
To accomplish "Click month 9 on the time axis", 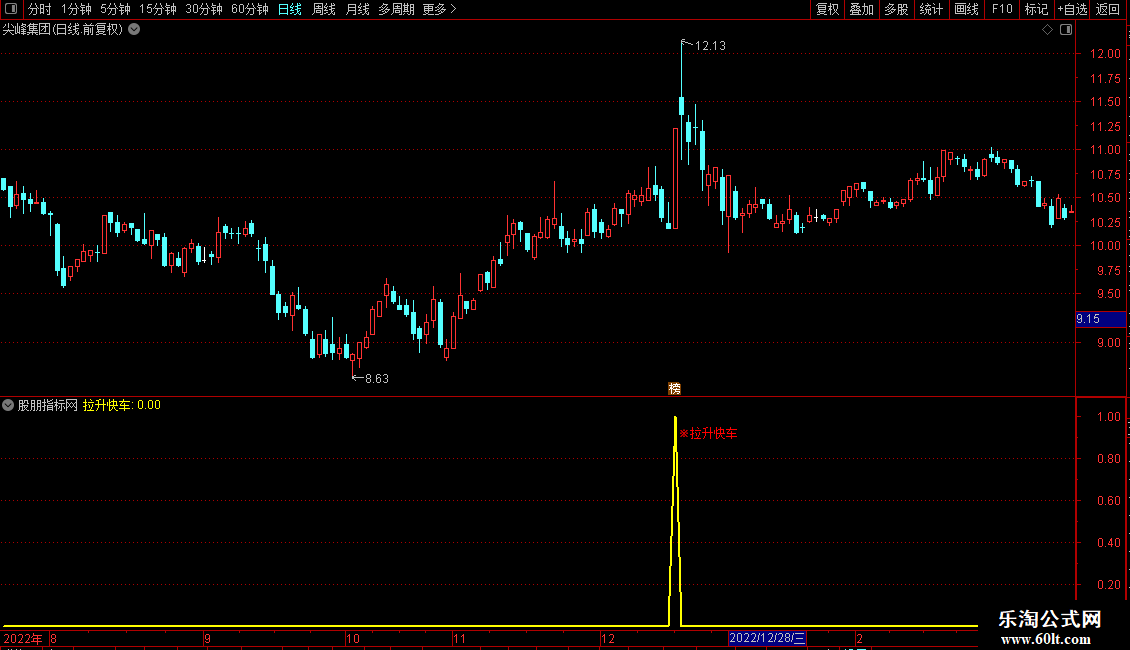I will pyautogui.click(x=208, y=638).
